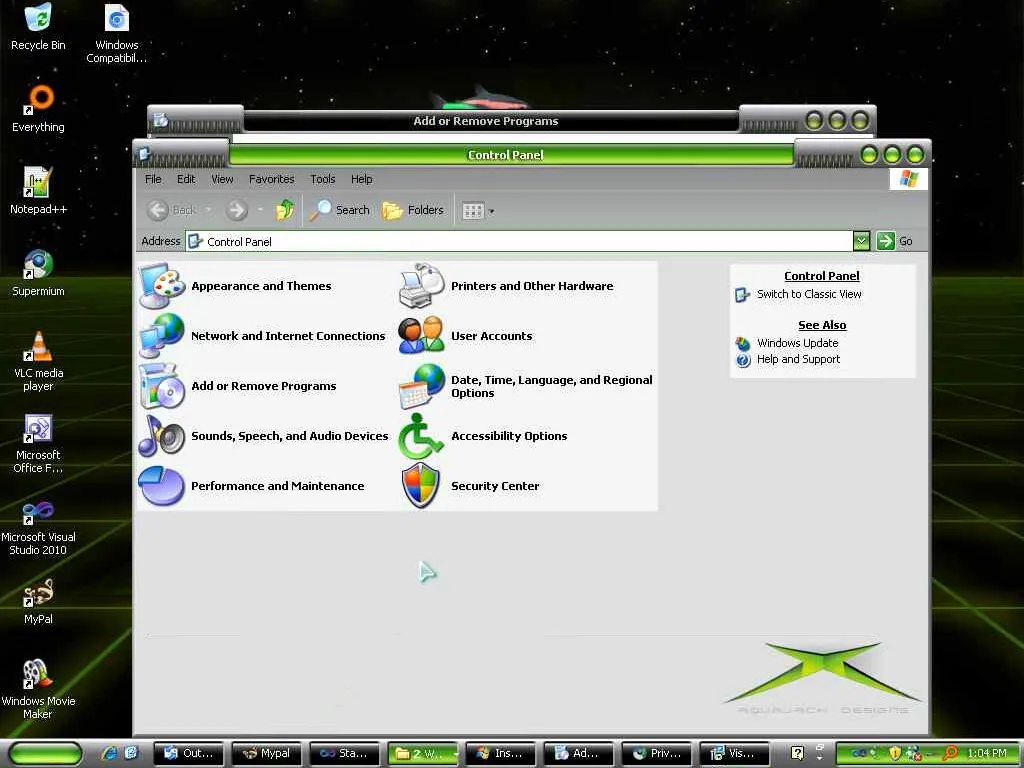Click the Control Panel title bar system icon
1024x768 pixels.
pos(144,155)
